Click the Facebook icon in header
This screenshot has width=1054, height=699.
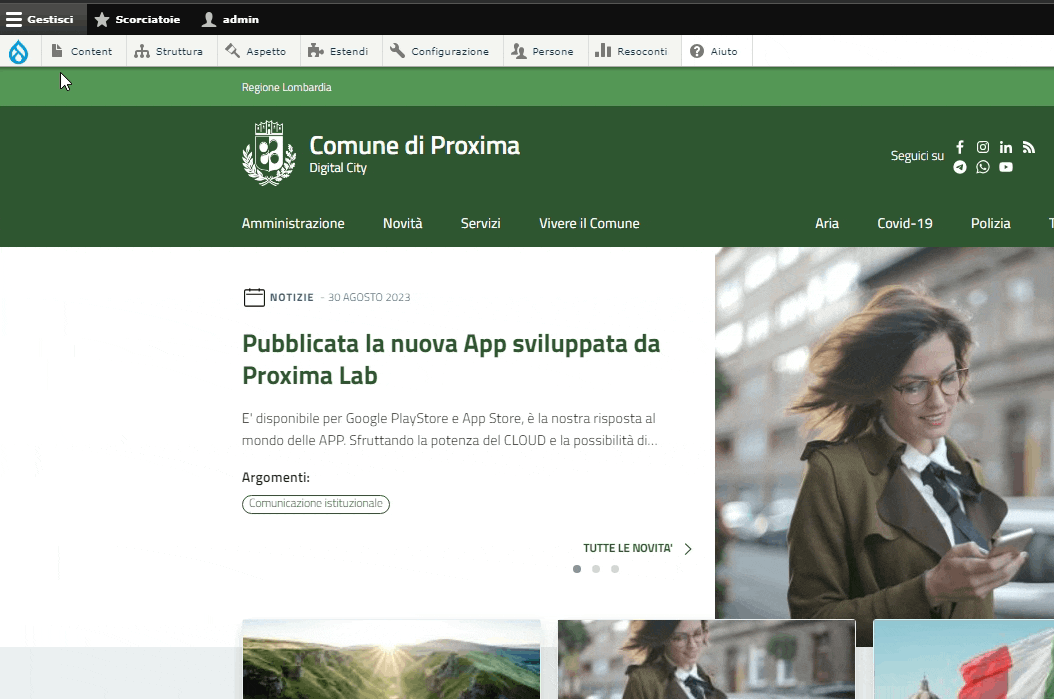(x=960, y=147)
